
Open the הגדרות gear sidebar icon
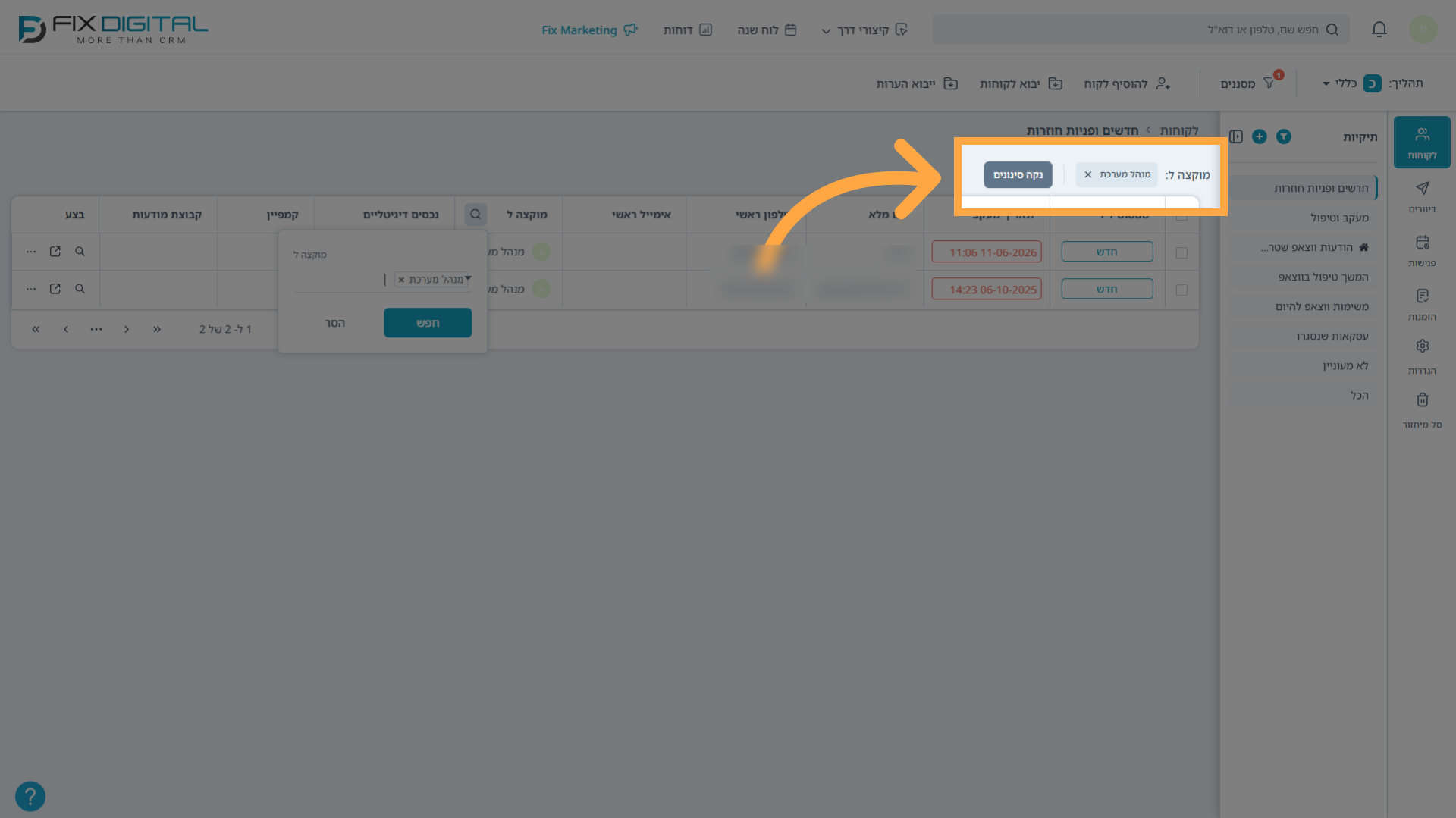point(1422,357)
